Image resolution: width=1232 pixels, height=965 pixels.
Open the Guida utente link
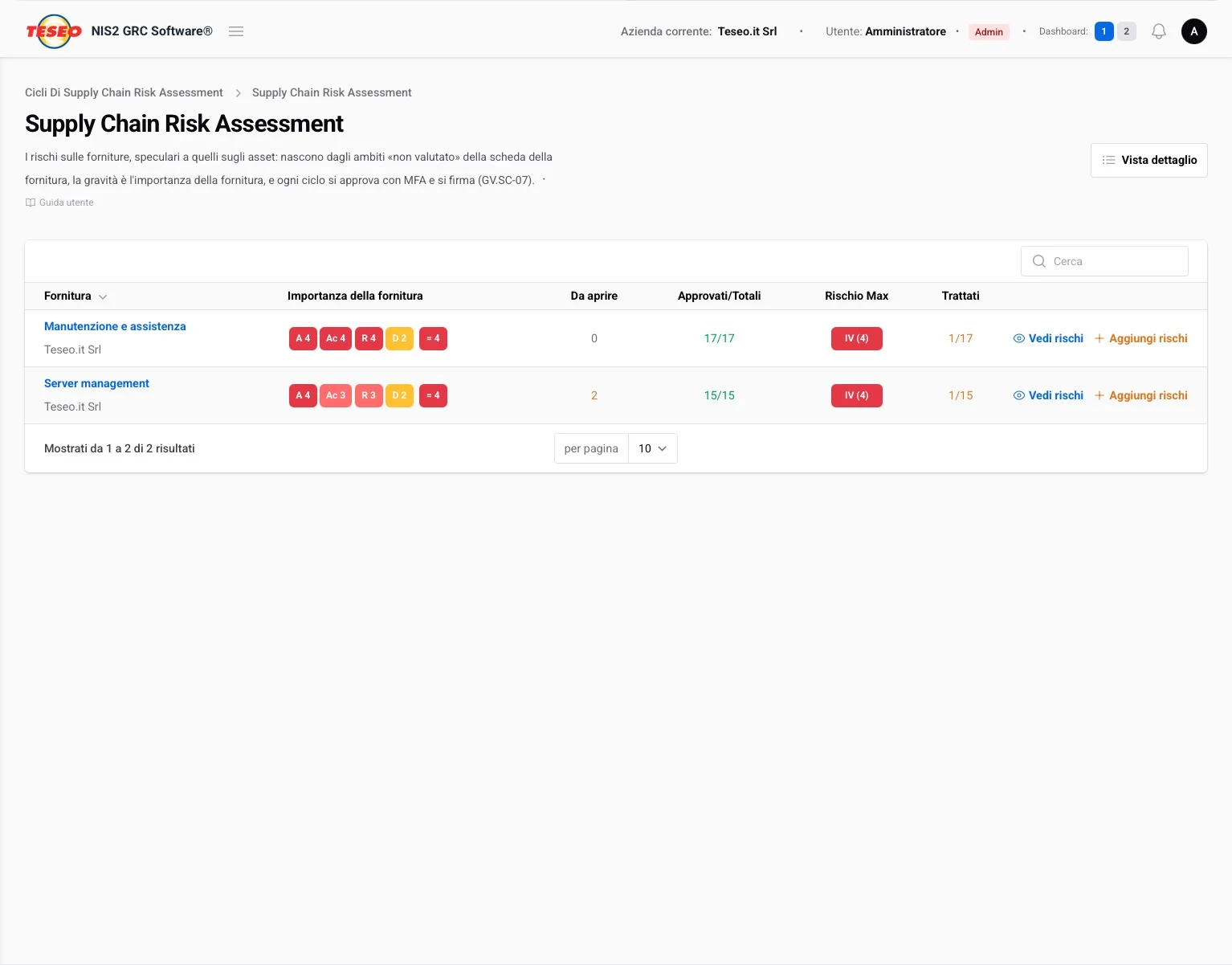coord(59,202)
